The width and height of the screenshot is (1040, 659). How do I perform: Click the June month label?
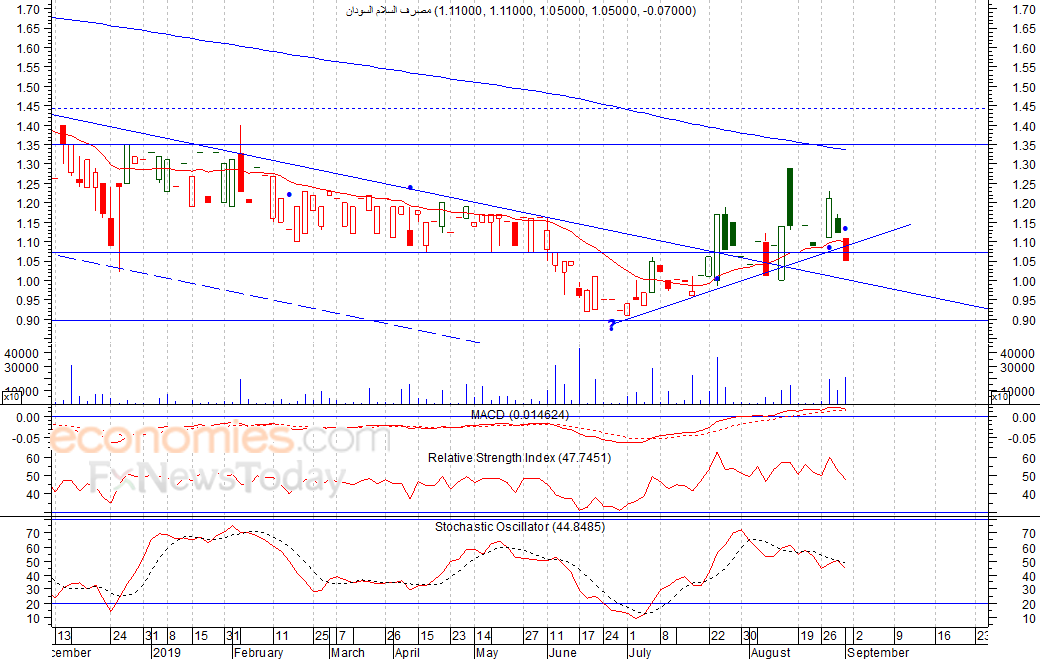[562, 652]
